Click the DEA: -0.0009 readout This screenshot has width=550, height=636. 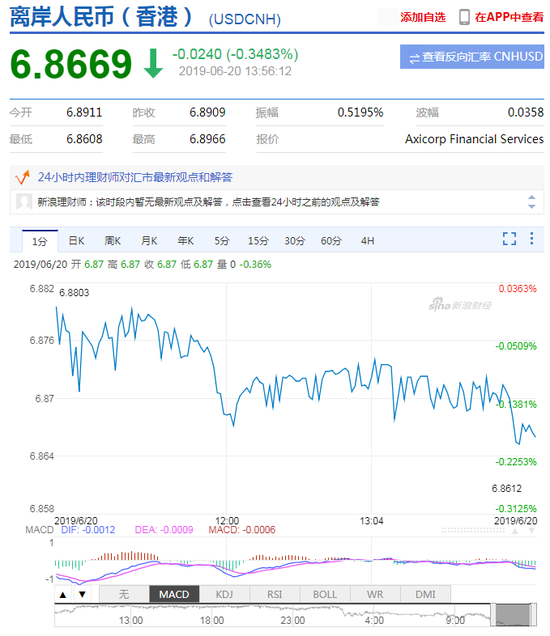(x=164, y=530)
